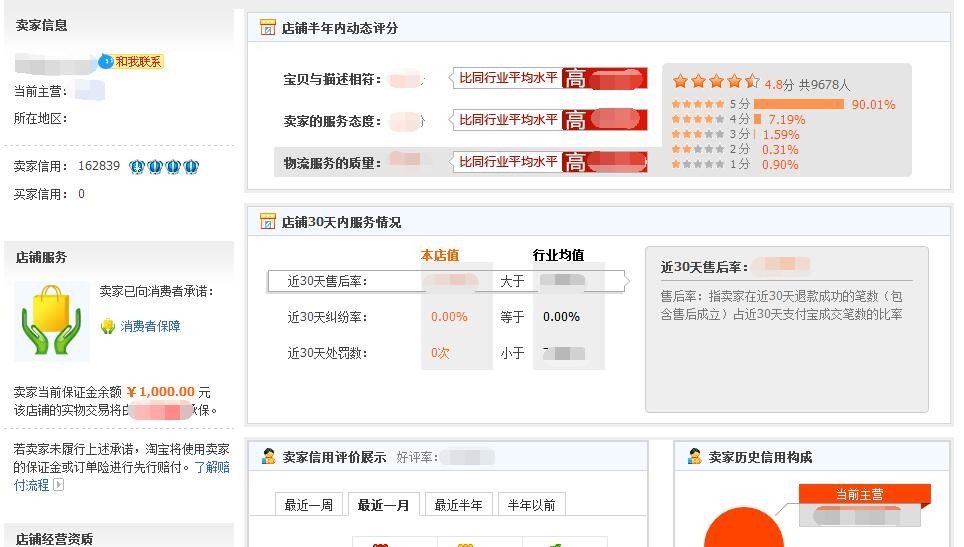964x547 pixels.
Task: Select the 最近一月 tab
Action: [383, 505]
